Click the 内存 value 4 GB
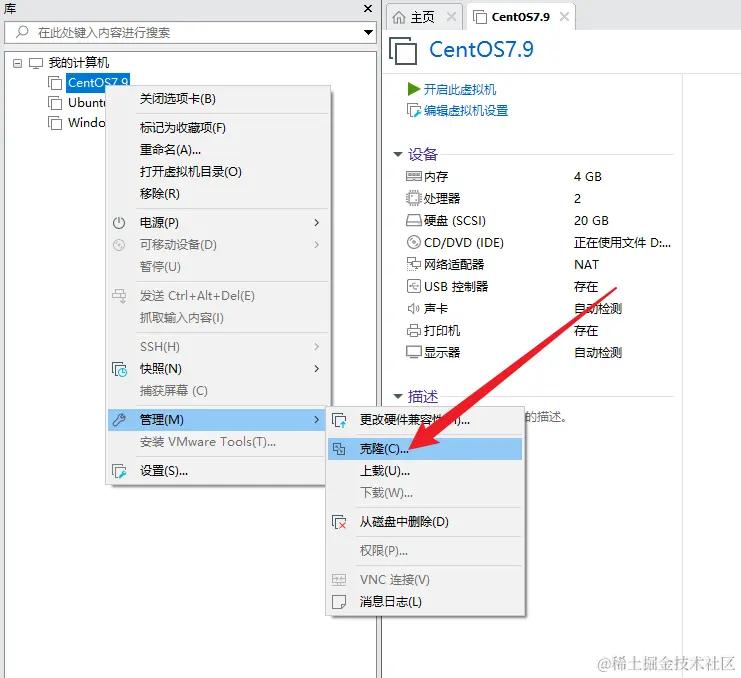 click(587, 177)
